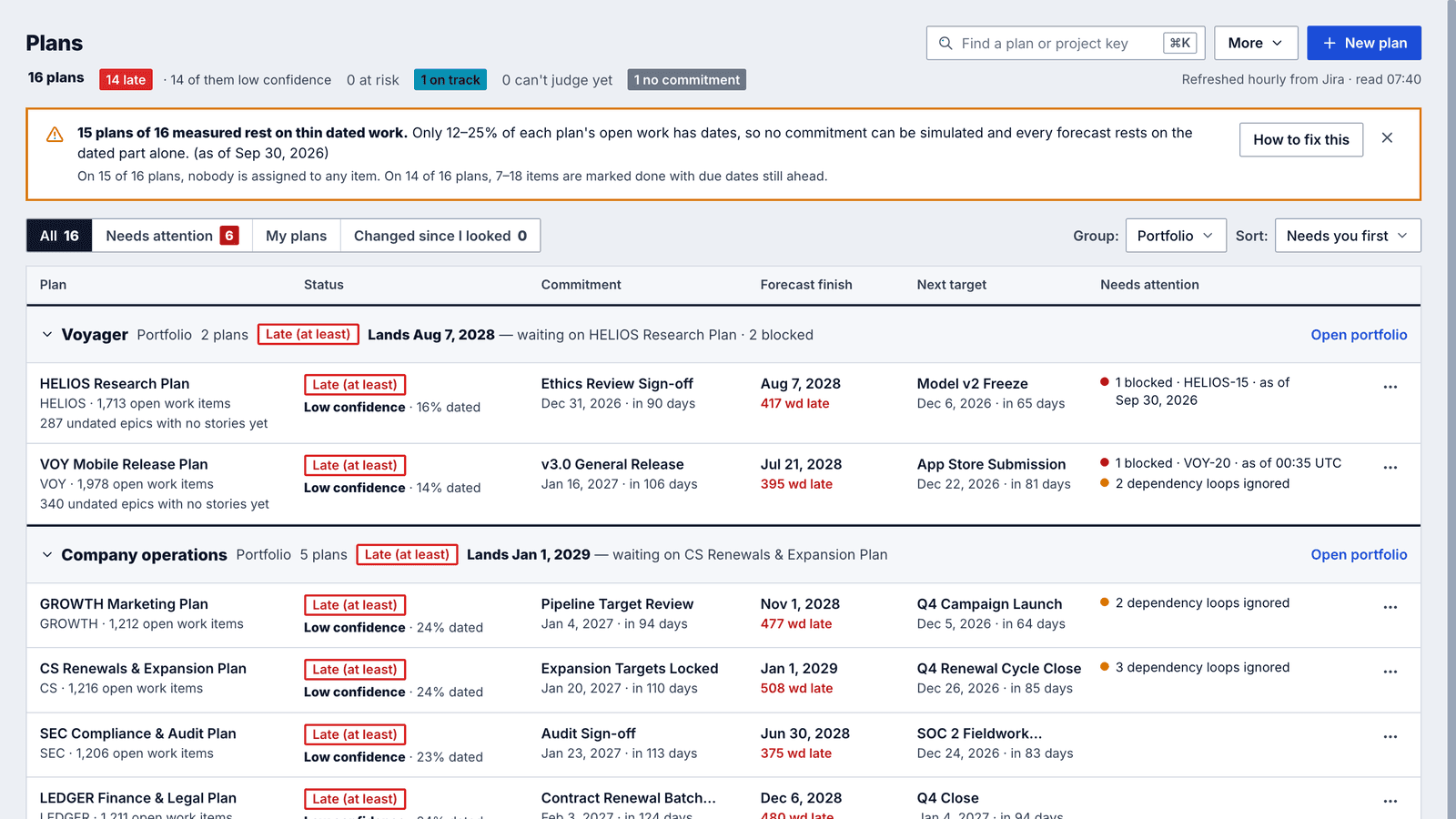The height and width of the screenshot is (819, 1456).
Task: Open the Group Portfolio dropdown
Action: (x=1176, y=236)
